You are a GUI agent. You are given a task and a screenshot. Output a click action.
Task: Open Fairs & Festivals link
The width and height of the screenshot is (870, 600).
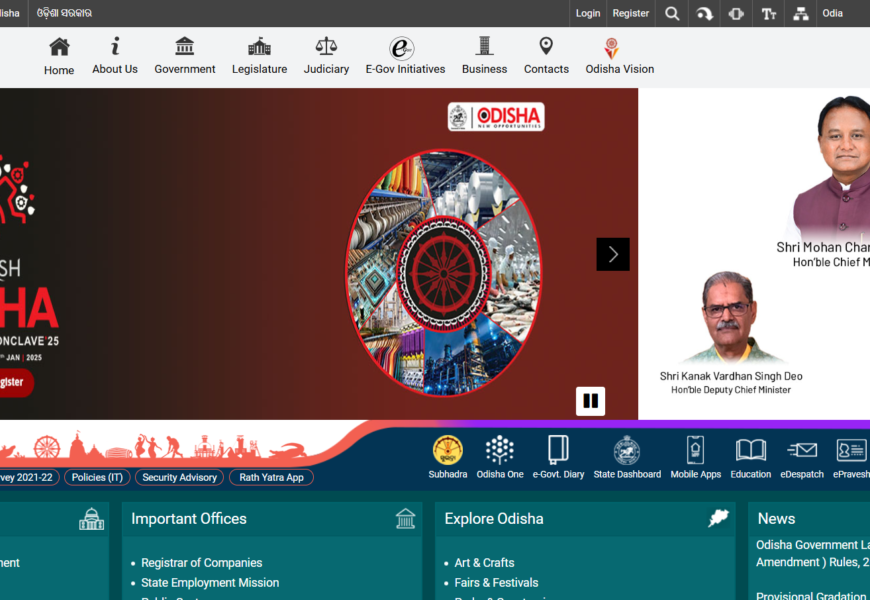[x=496, y=583]
